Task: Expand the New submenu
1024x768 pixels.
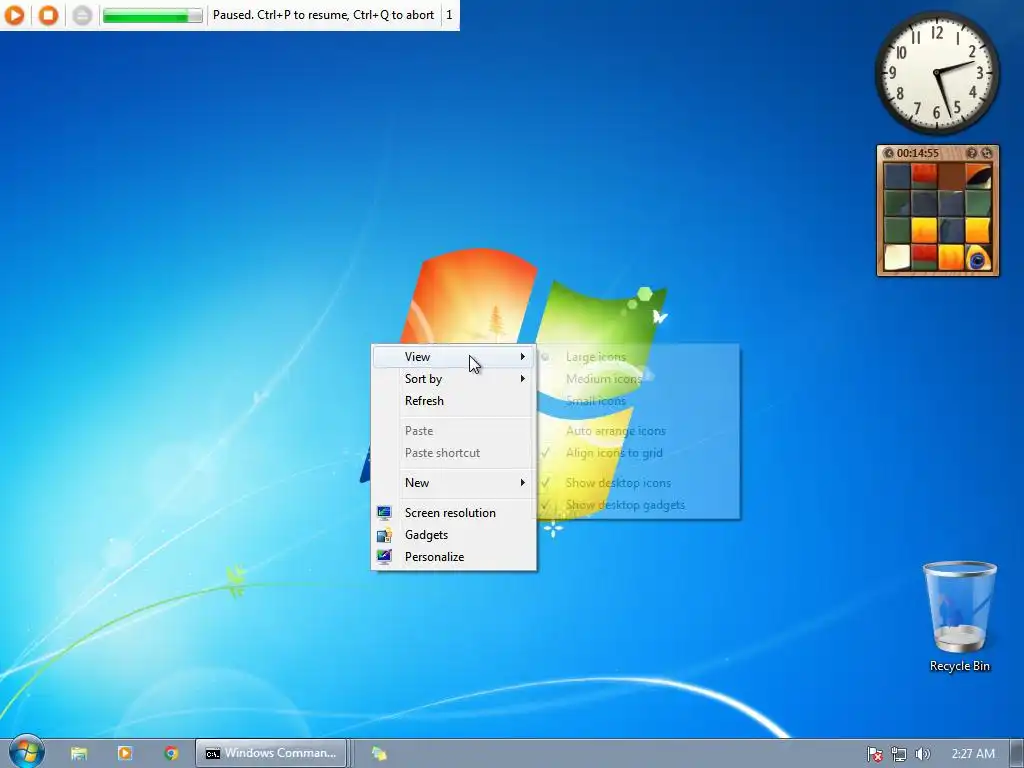Action: pyautogui.click(x=454, y=483)
